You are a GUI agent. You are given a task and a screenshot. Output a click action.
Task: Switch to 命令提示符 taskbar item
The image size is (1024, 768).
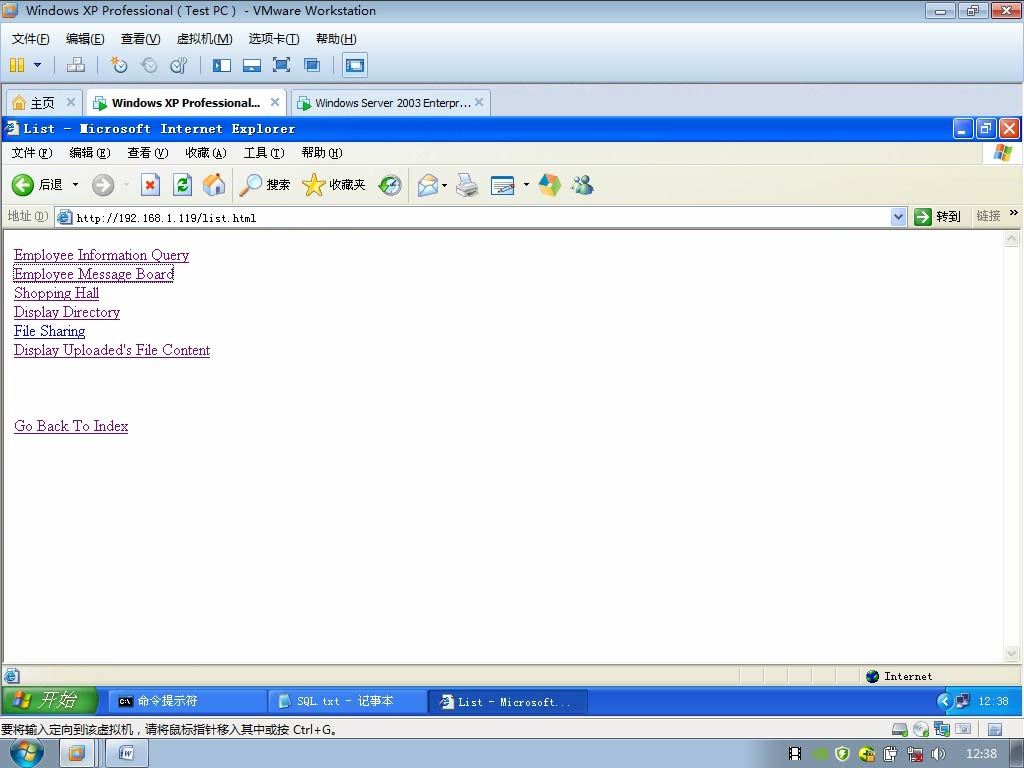coord(187,701)
